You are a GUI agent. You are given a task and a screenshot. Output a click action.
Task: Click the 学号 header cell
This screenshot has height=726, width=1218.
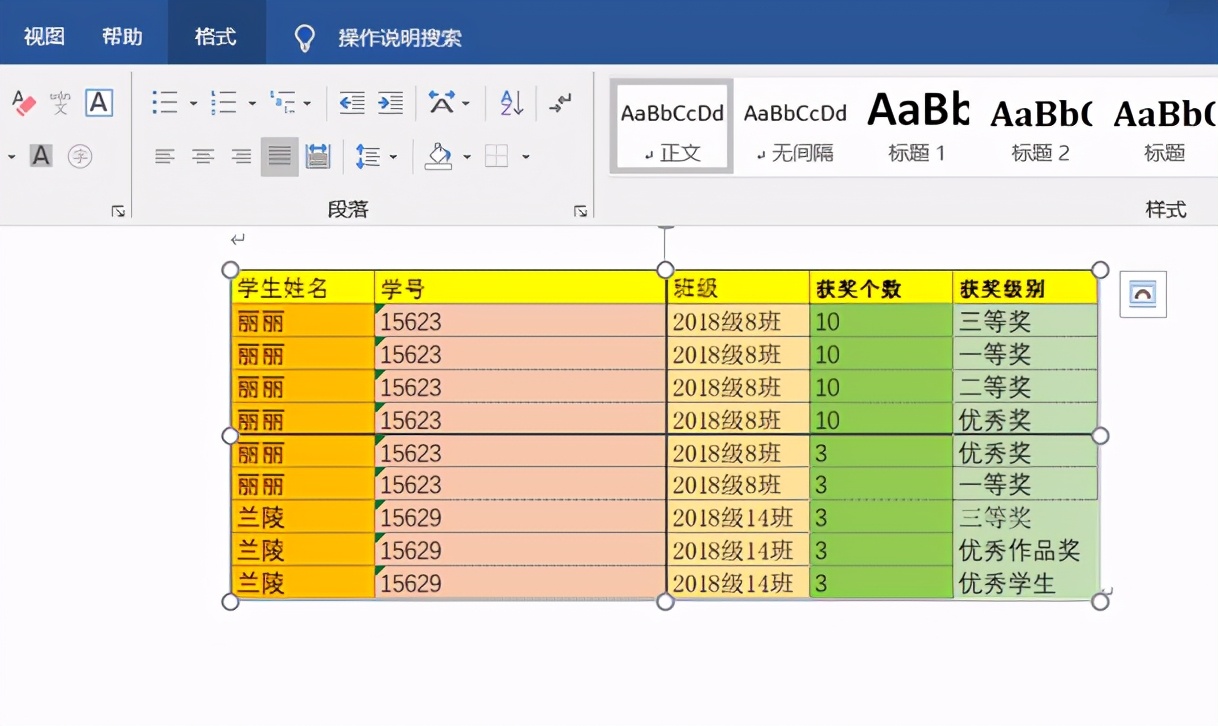coord(520,288)
